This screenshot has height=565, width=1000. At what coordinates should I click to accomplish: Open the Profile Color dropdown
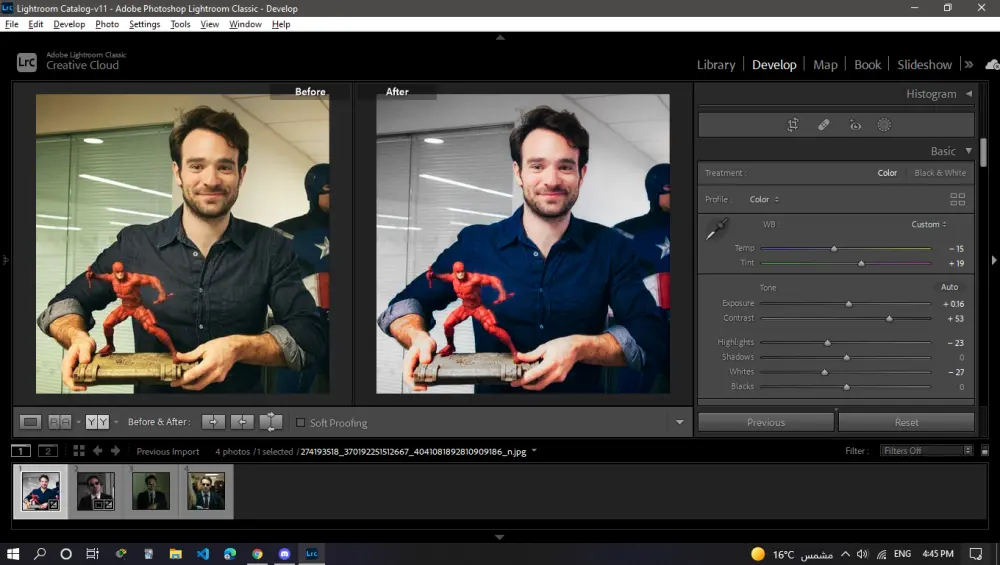pos(764,200)
